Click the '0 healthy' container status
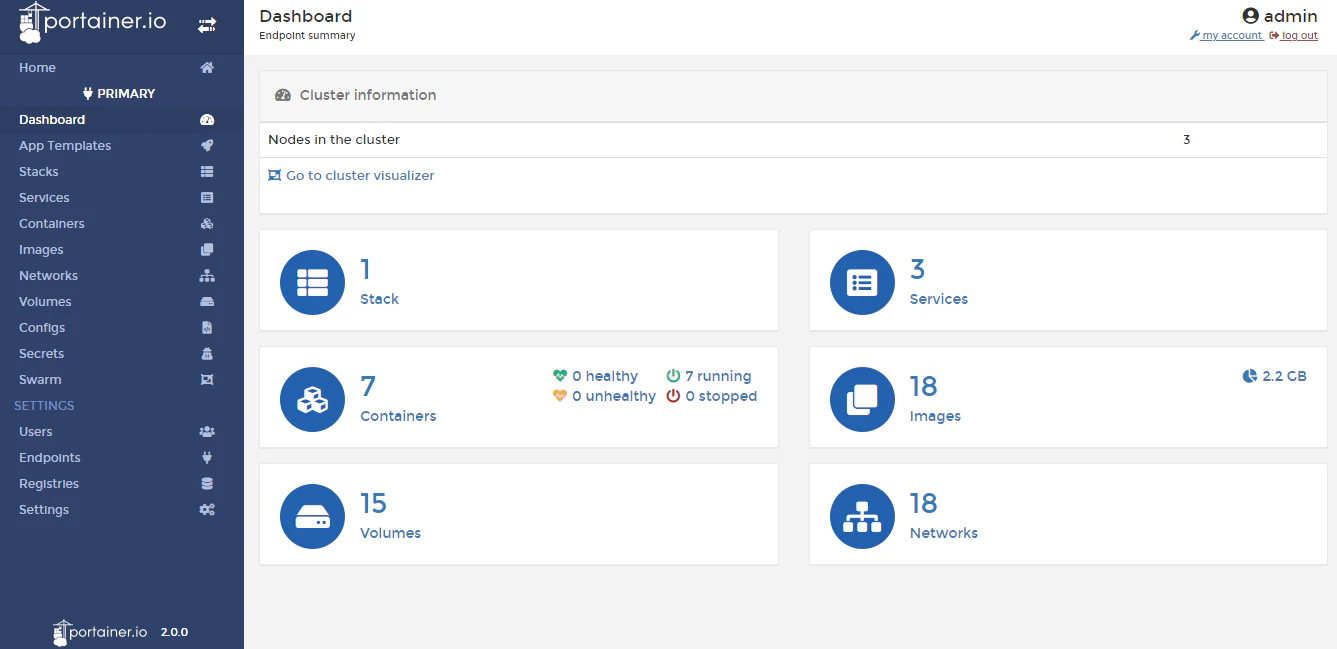Screen dimensions: 1337x649 (595, 376)
